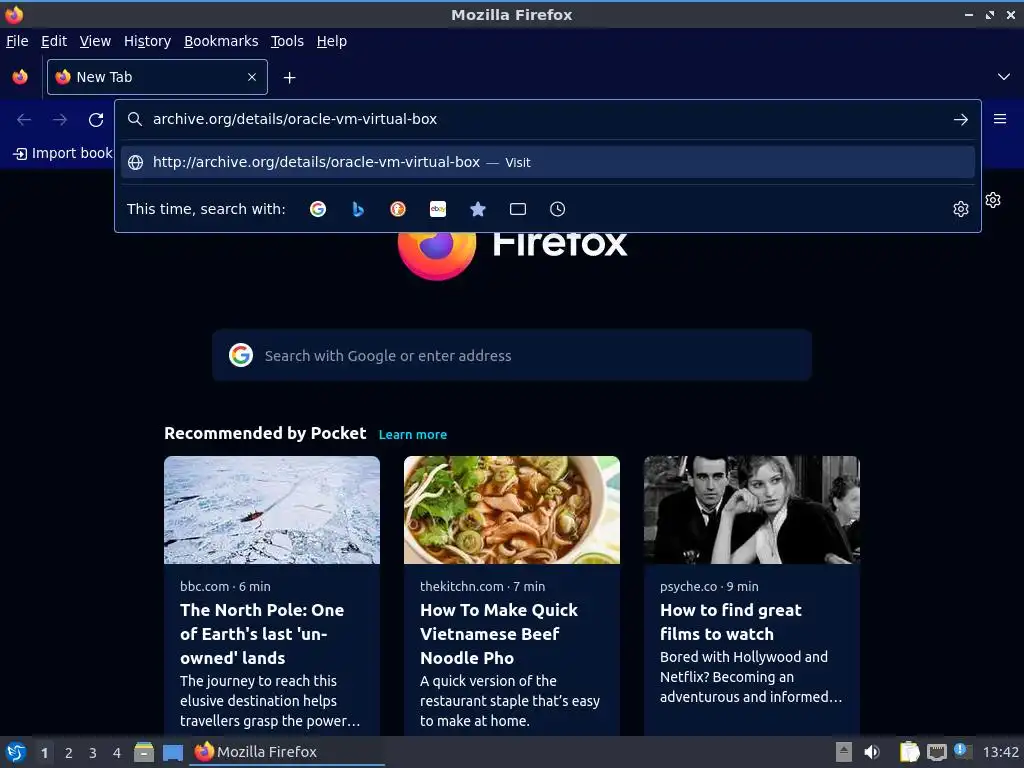Open search settings gear in URL dropdown
The image size is (1024, 768).
(961, 209)
